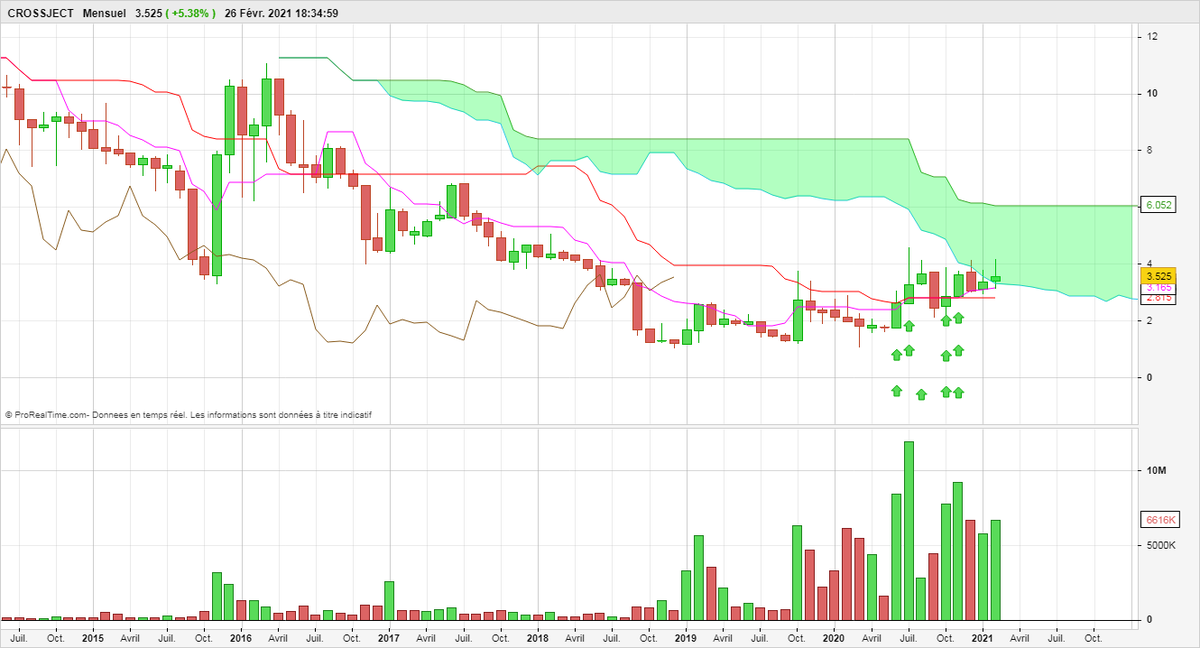
Task: Click the yellow 3.525 price tag
Action: [x=1159, y=276]
